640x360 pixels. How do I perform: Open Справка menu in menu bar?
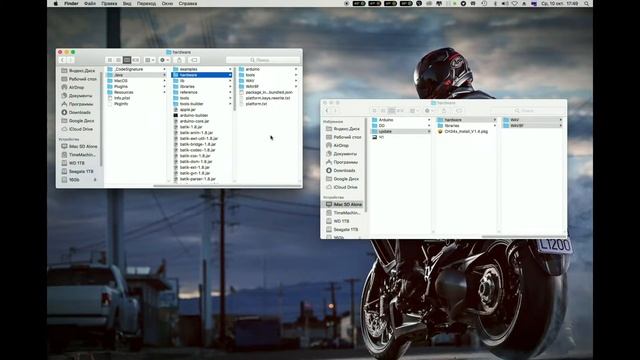point(188,3)
